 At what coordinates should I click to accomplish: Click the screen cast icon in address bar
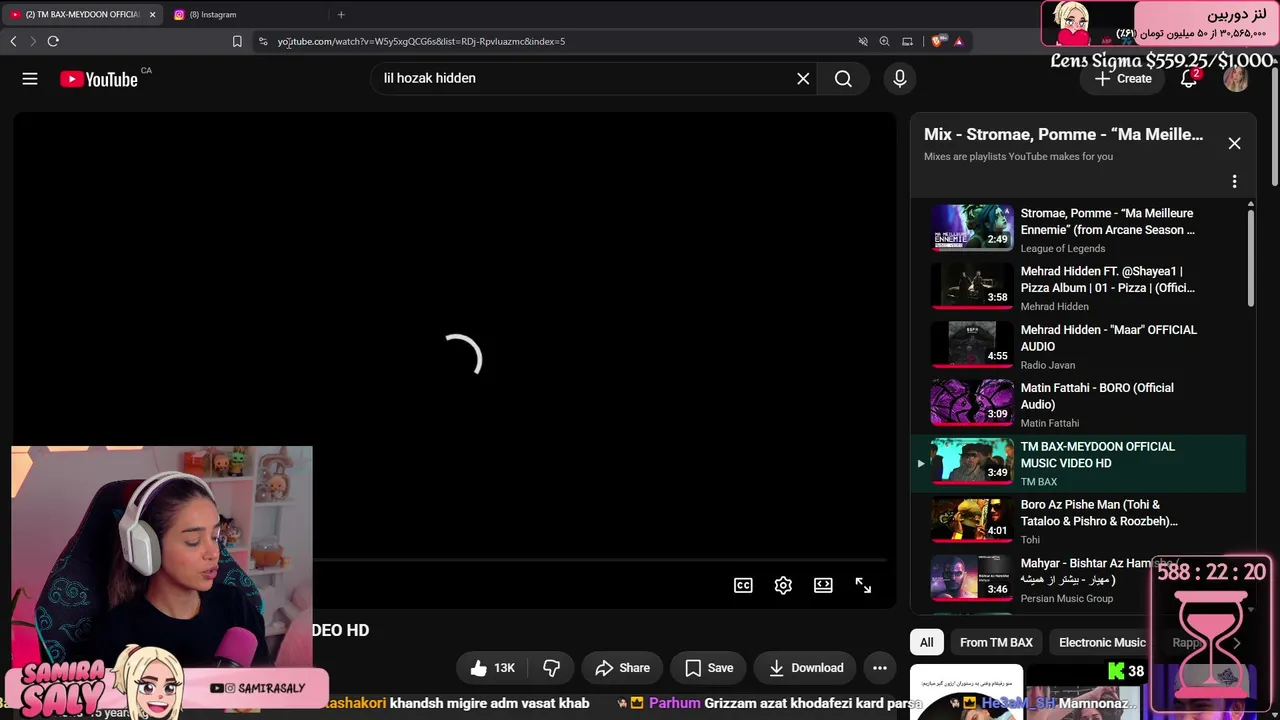907,41
